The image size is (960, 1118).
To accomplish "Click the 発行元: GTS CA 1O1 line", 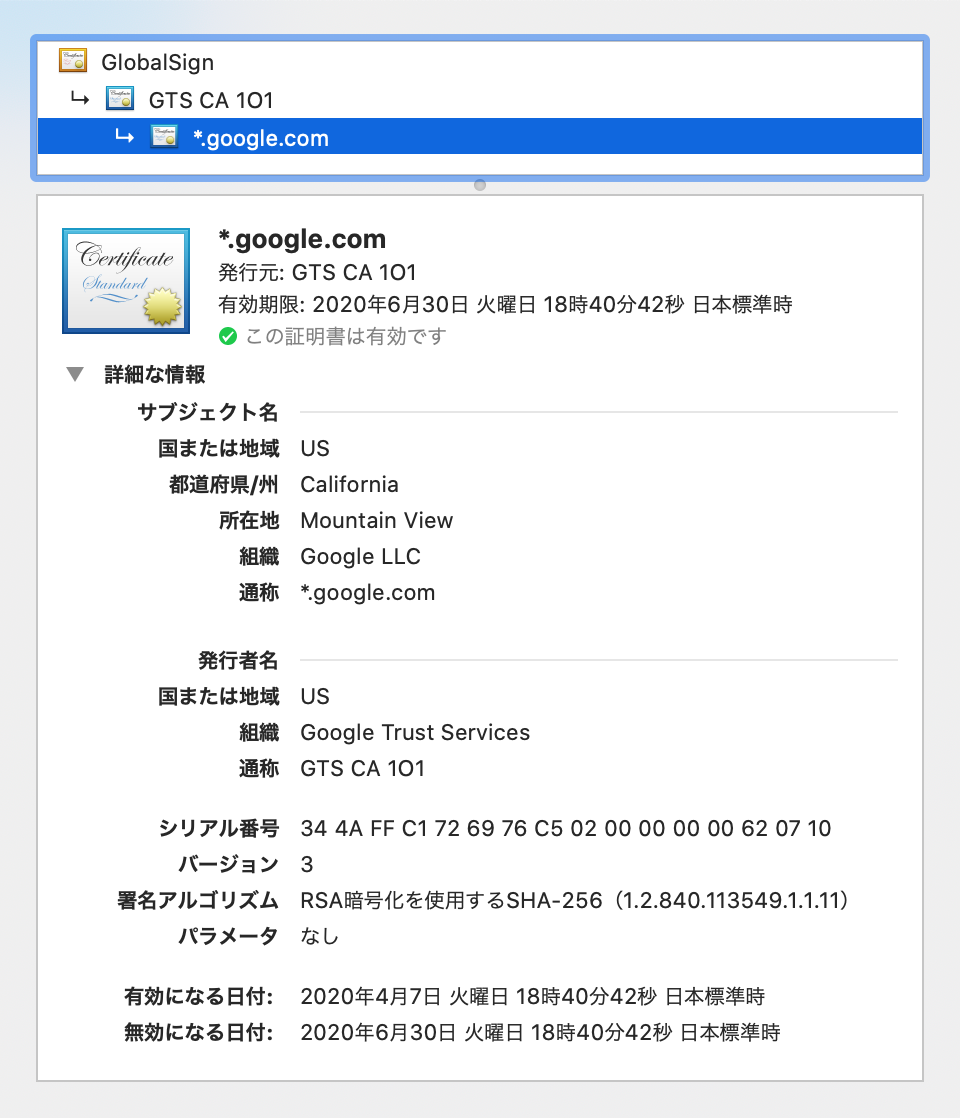I will click(317, 272).
